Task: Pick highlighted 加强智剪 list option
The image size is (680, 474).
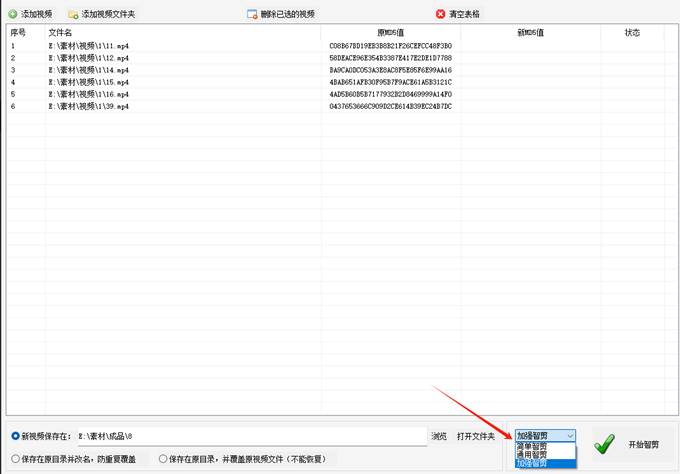Action: tap(546, 463)
